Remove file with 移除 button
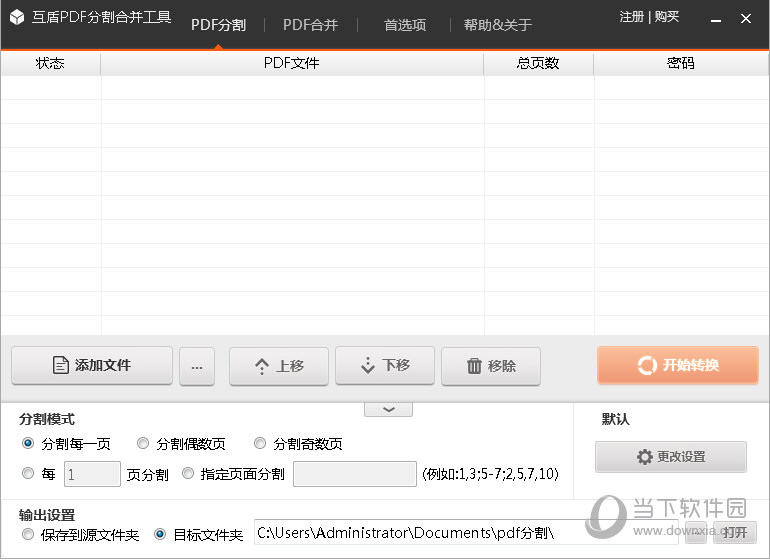770x560 pixels. [491, 366]
